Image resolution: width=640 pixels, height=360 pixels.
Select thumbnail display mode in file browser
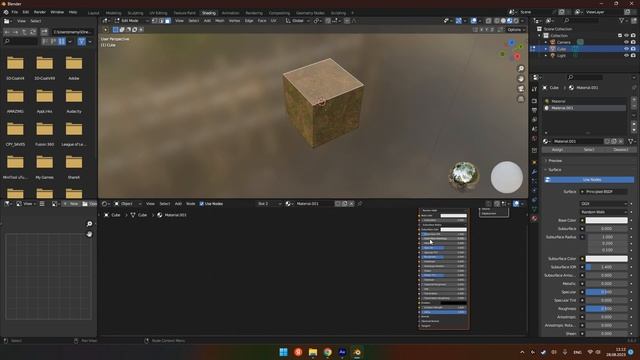click(x=62, y=41)
